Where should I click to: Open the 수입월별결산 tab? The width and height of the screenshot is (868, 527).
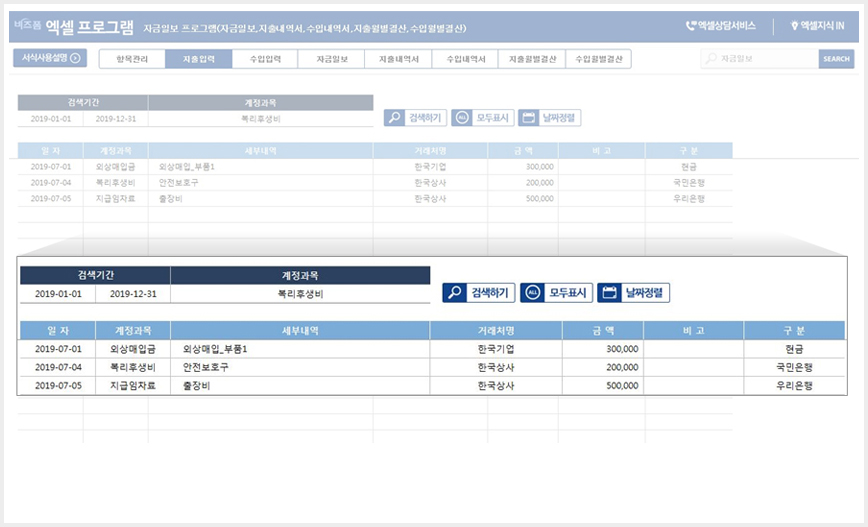[598, 59]
